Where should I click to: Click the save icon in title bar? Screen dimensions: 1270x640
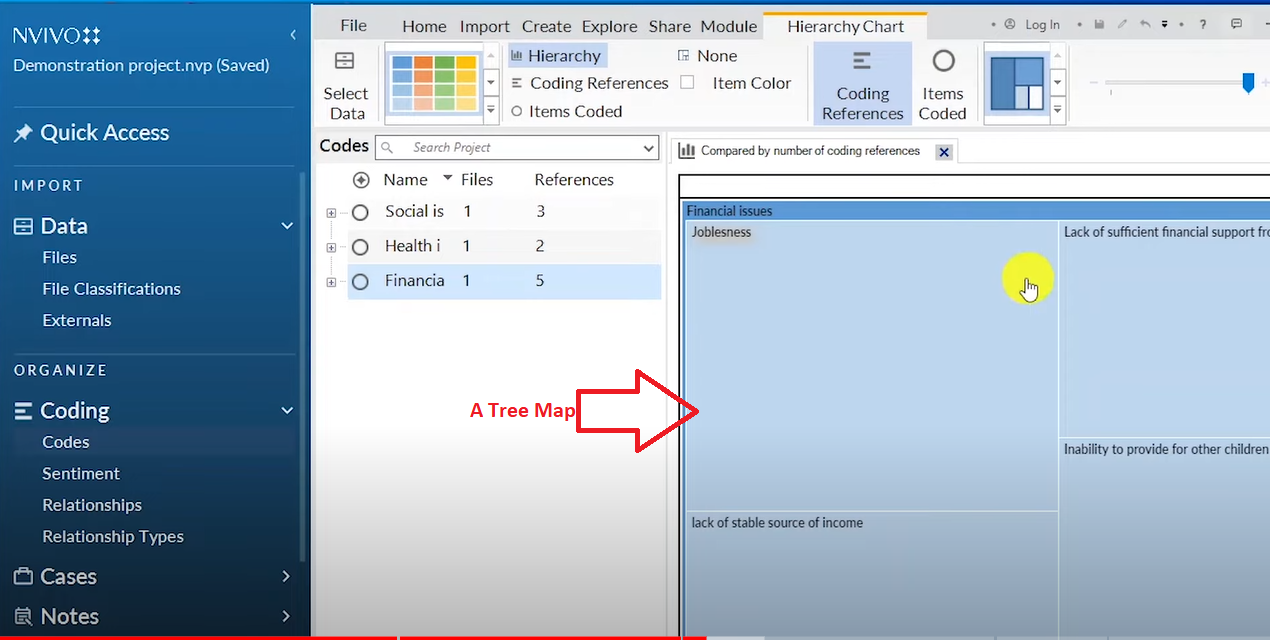[1099, 24]
